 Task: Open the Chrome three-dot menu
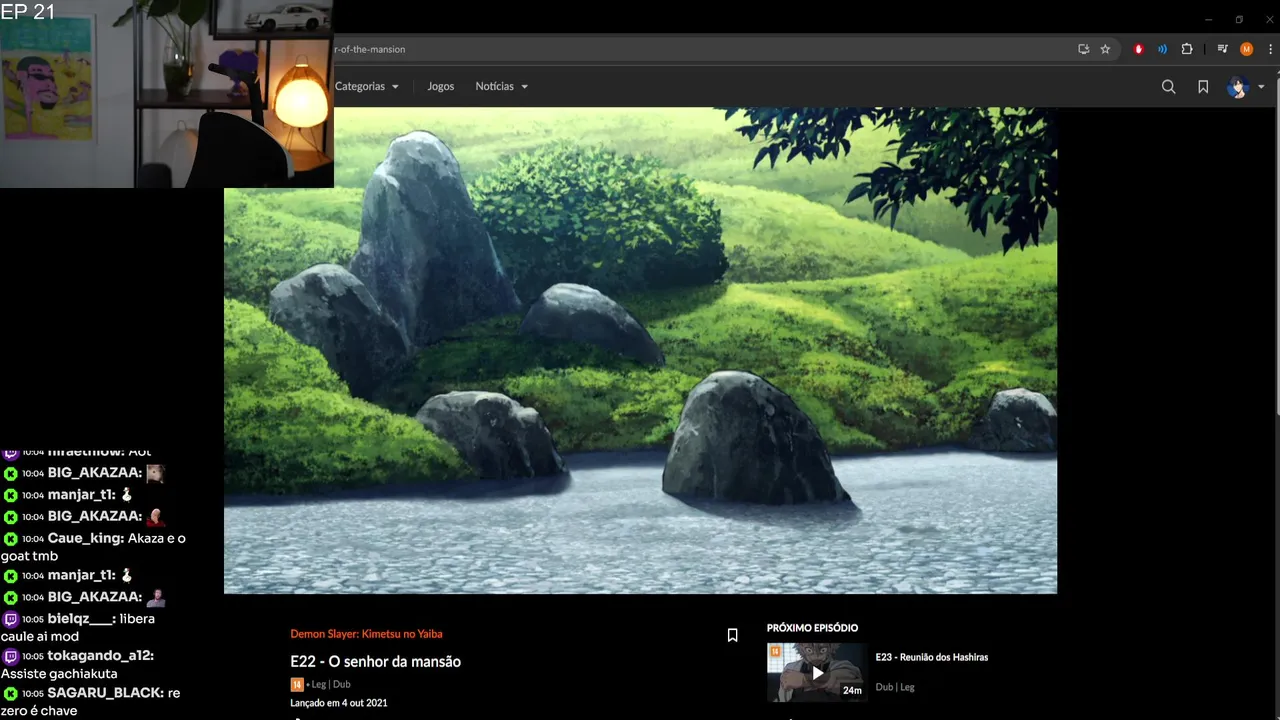(1270, 49)
